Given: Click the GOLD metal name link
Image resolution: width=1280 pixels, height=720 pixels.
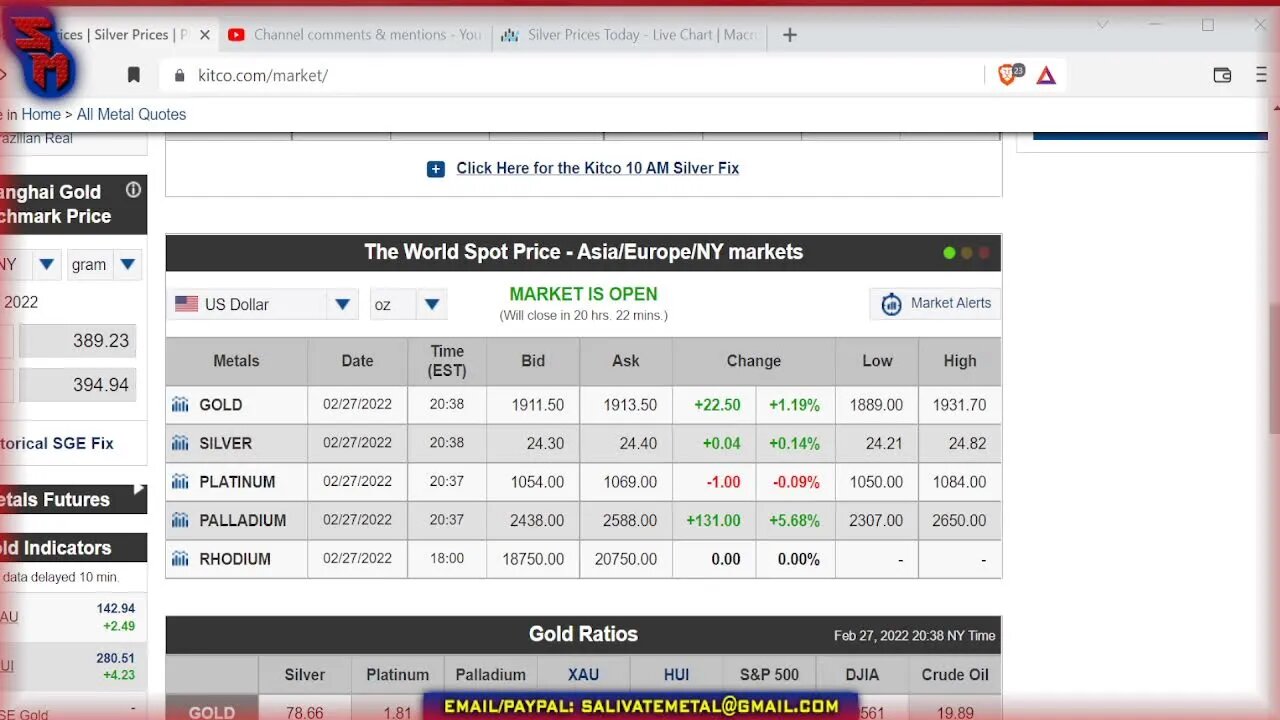Looking at the screenshot, I should pyautogui.click(x=221, y=405).
